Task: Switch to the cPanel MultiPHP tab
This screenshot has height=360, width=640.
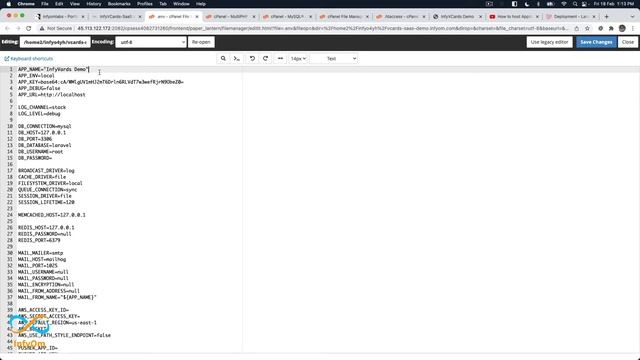Action: pos(230,16)
